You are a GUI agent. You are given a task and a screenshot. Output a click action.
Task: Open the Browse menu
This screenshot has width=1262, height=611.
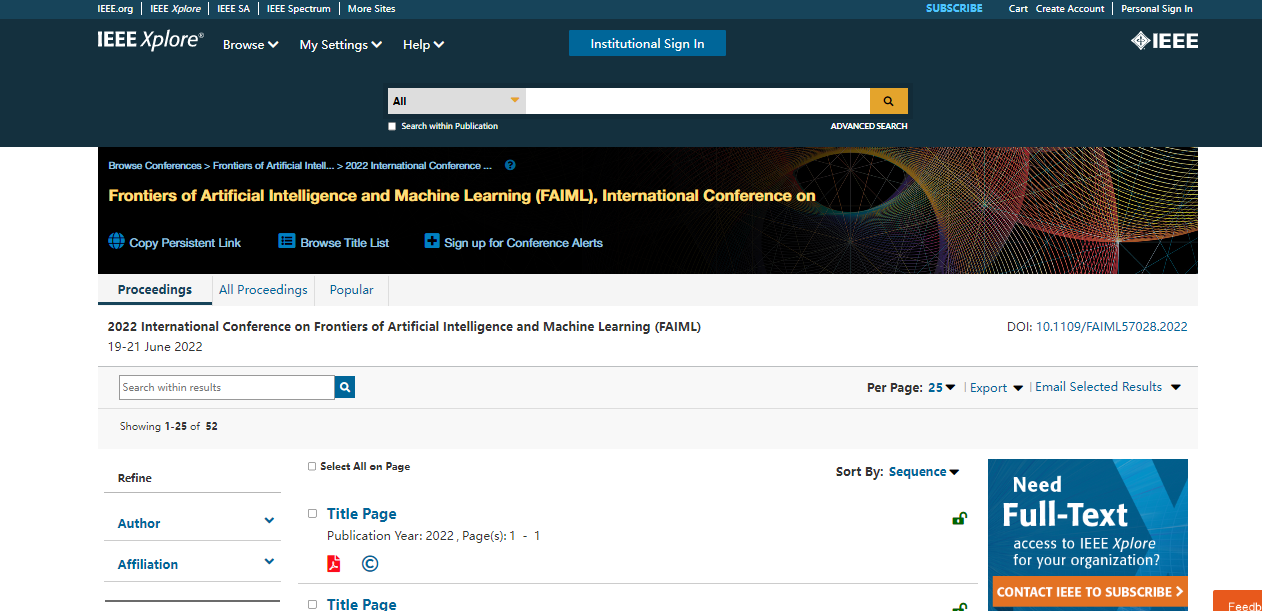coord(250,44)
